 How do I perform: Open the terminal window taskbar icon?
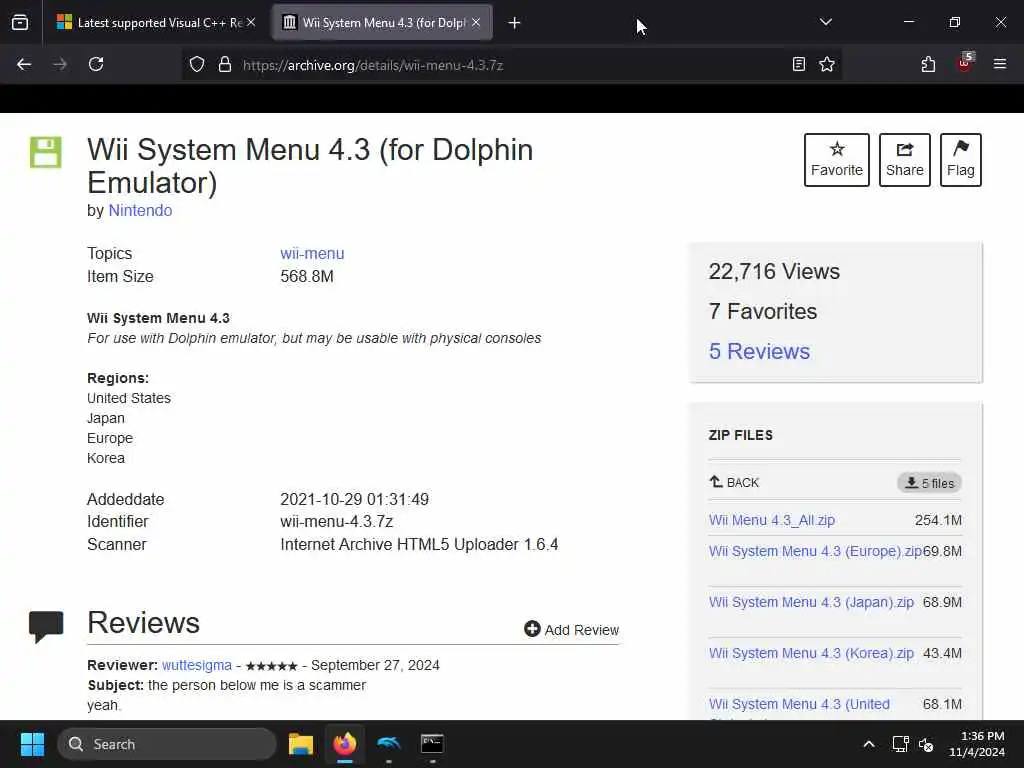pyautogui.click(x=432, y=744)
